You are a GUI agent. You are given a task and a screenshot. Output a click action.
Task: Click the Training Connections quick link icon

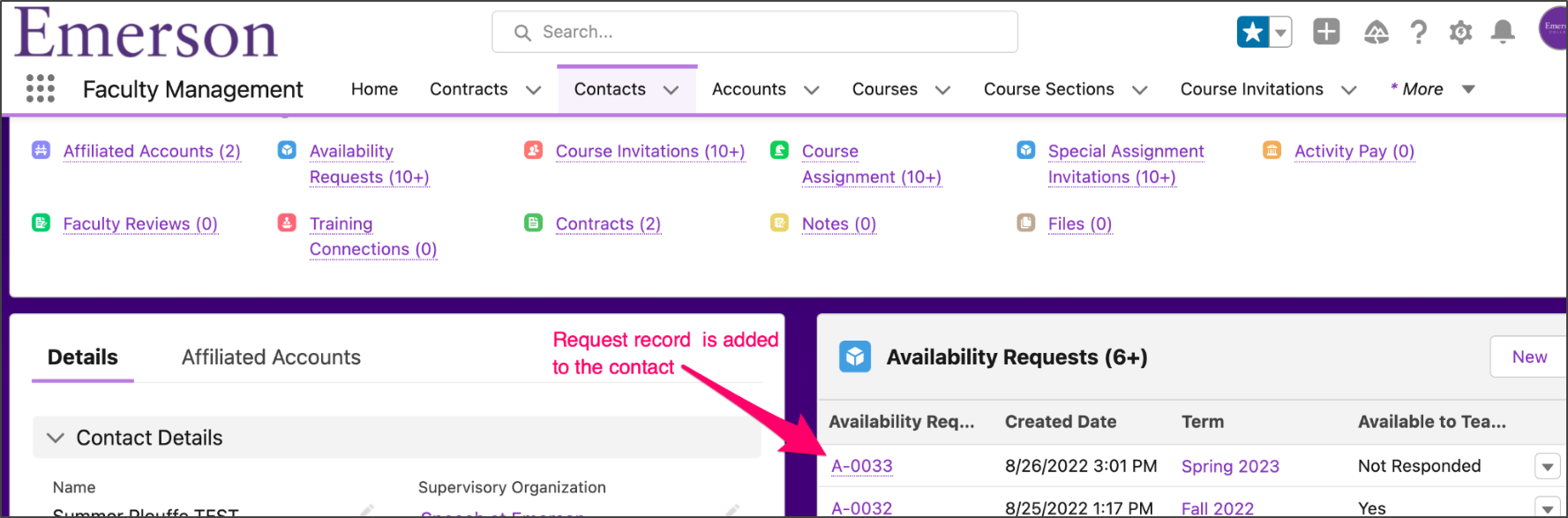click(288, 222)
